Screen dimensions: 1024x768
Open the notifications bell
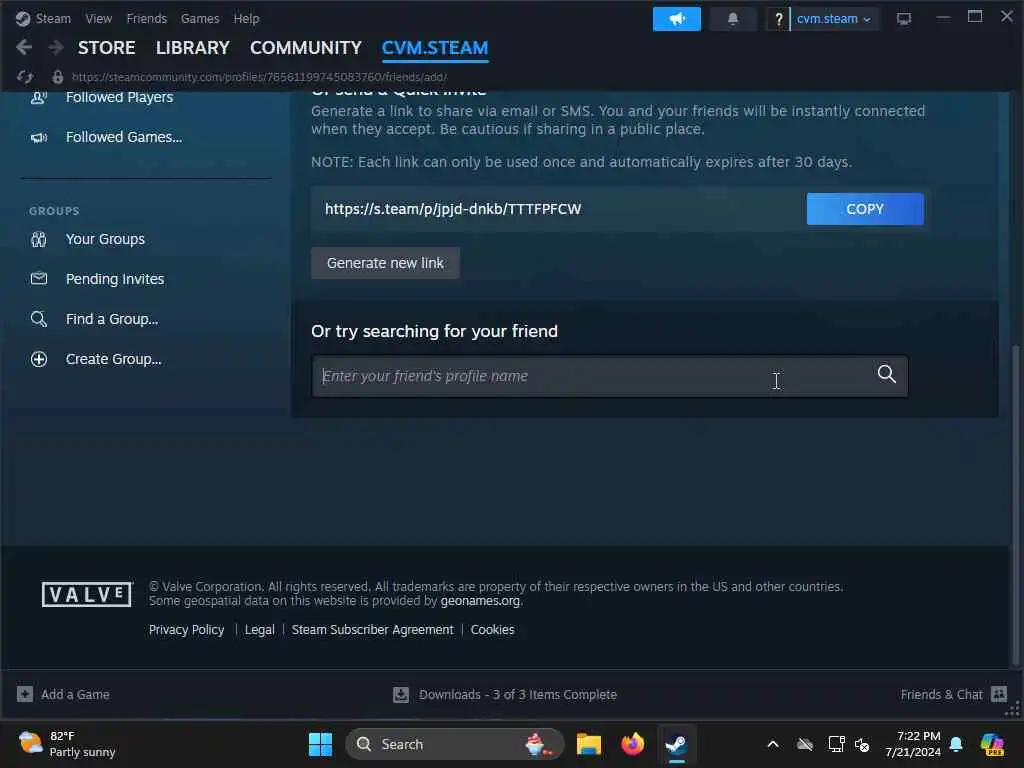(733, 19)
